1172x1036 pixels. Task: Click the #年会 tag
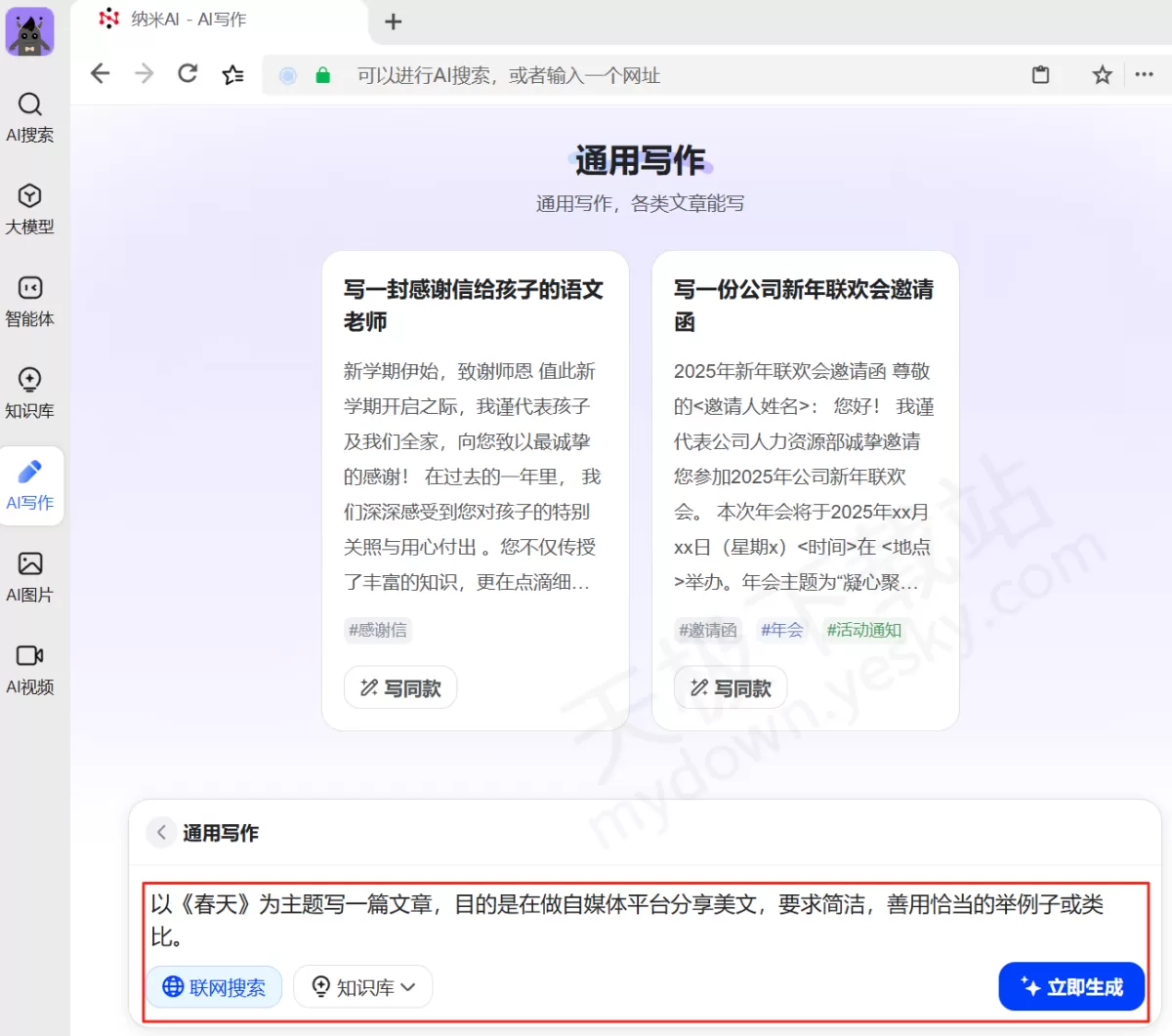point(782,630)
